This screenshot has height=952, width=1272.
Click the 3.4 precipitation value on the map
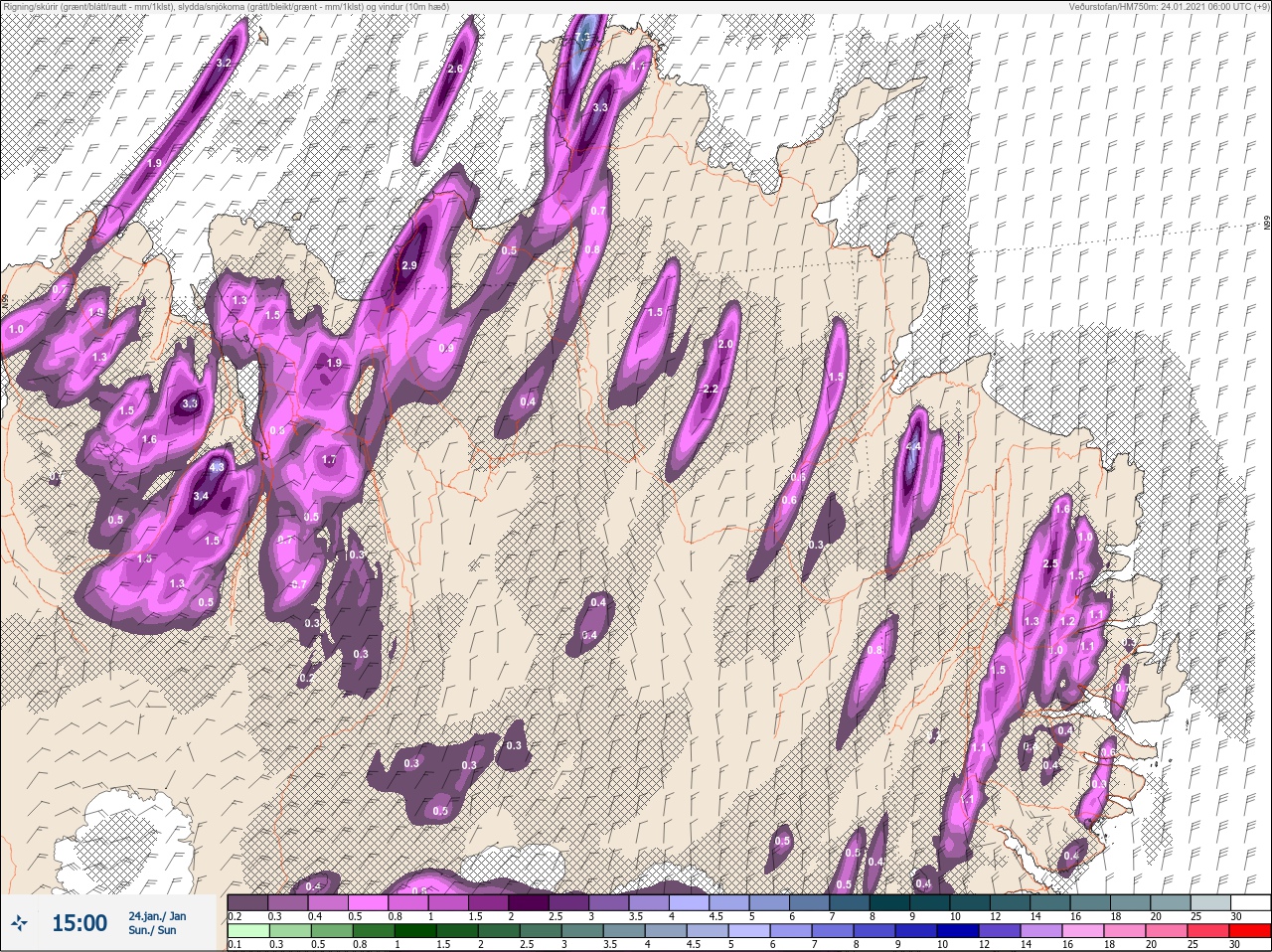coord(201,496)
